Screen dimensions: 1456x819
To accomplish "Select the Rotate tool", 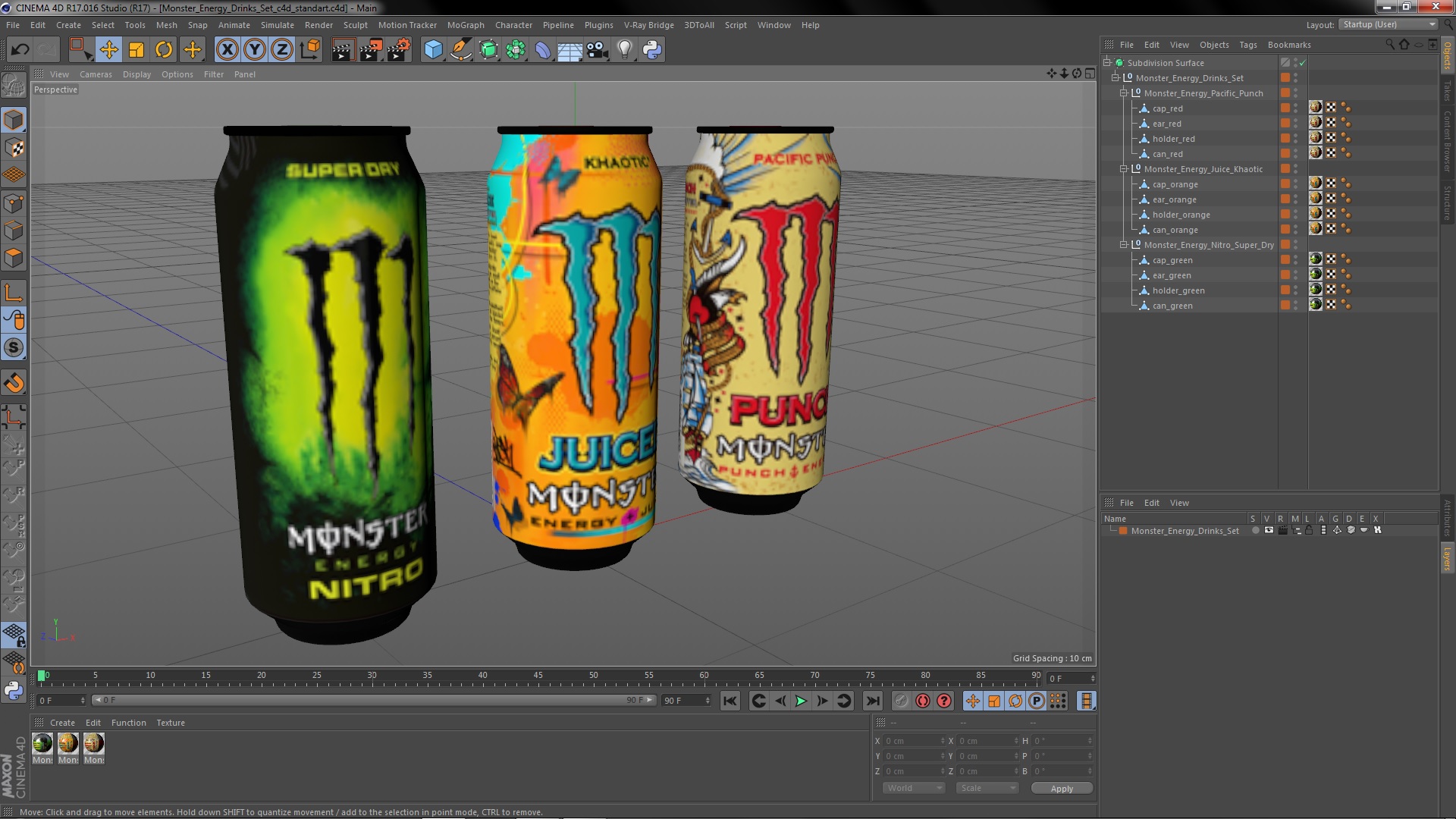I will tap(164, 50).
